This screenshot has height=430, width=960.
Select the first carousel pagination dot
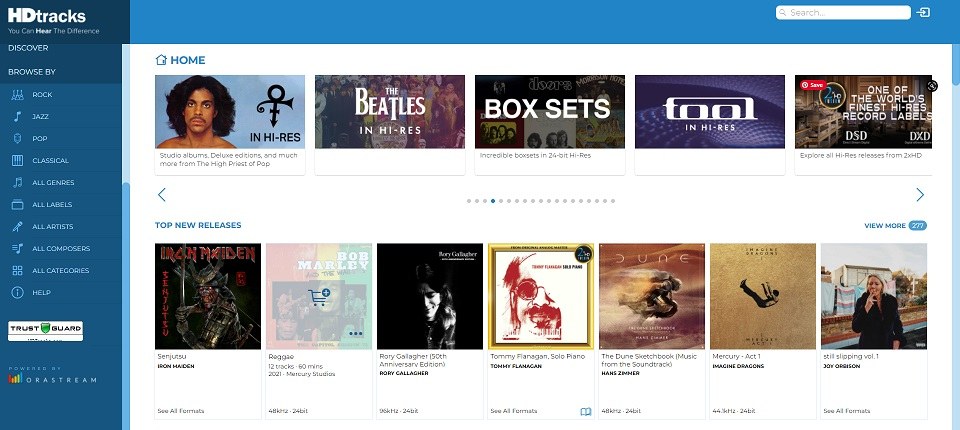pos(469,201)
